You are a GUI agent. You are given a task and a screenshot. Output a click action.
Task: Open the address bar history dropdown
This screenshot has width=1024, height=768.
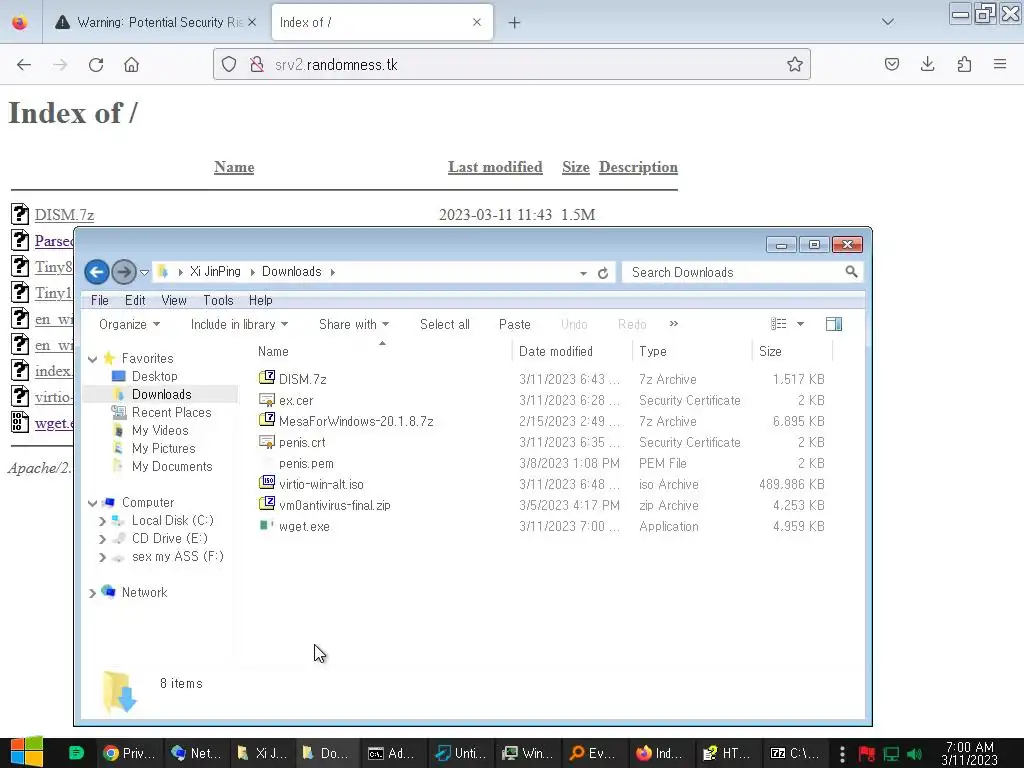tap(583, 273)
